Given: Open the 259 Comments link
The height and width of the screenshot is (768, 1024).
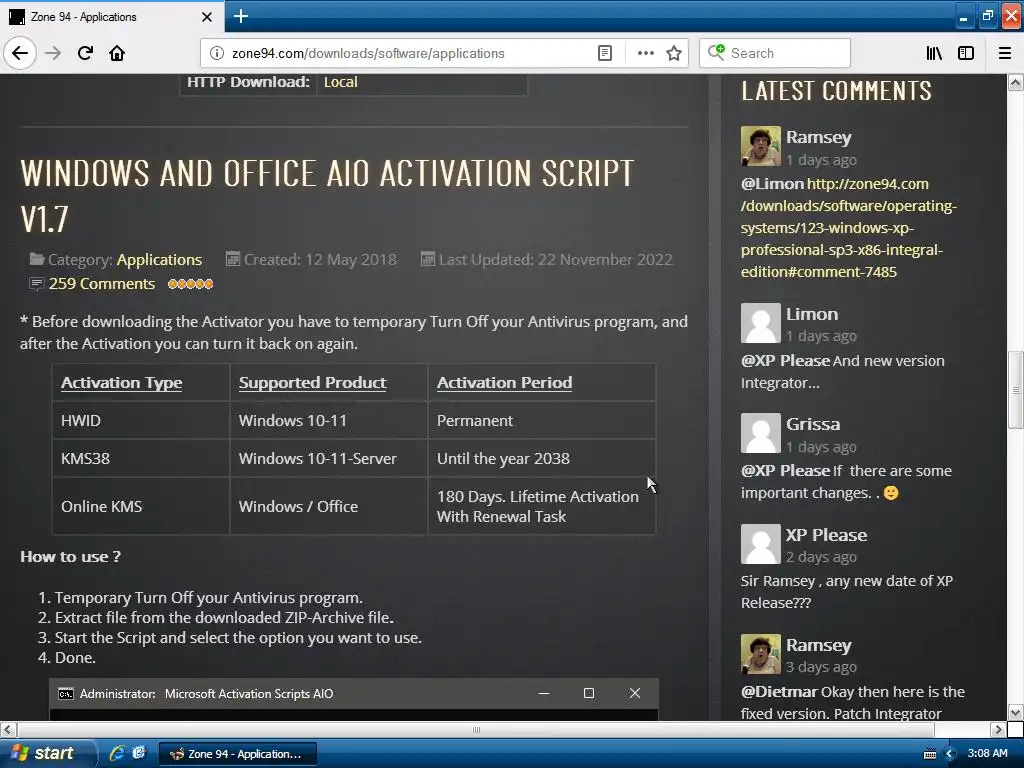Looking at the screenshot, I should (x=102, y=283).
